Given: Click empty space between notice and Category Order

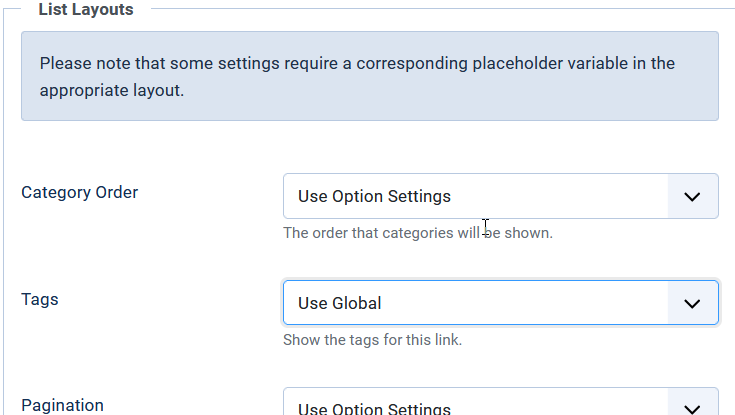Looking at the screenshot, I should [x=370, y=147].
